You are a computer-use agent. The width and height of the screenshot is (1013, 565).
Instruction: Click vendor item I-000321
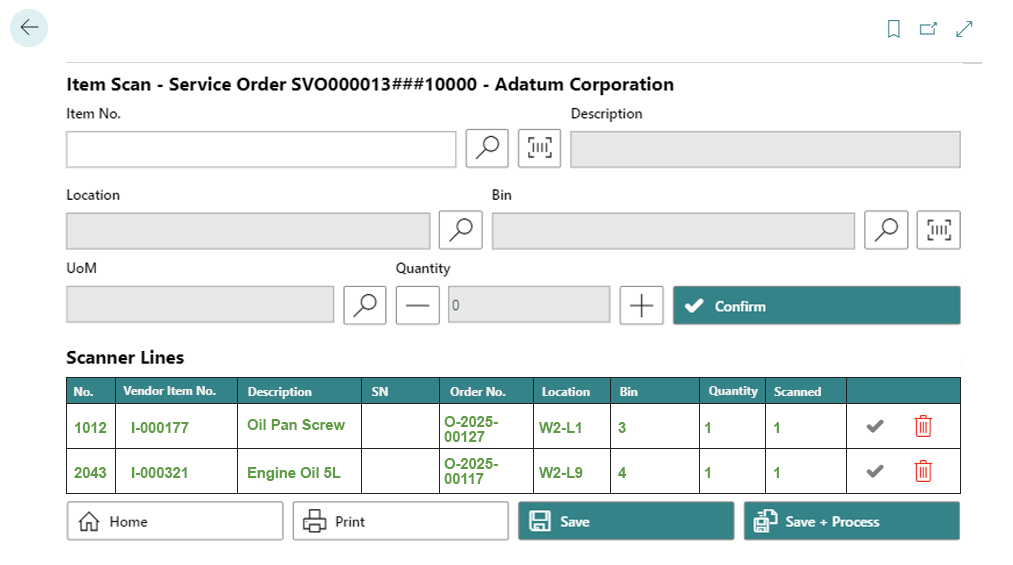coord(160,473)
